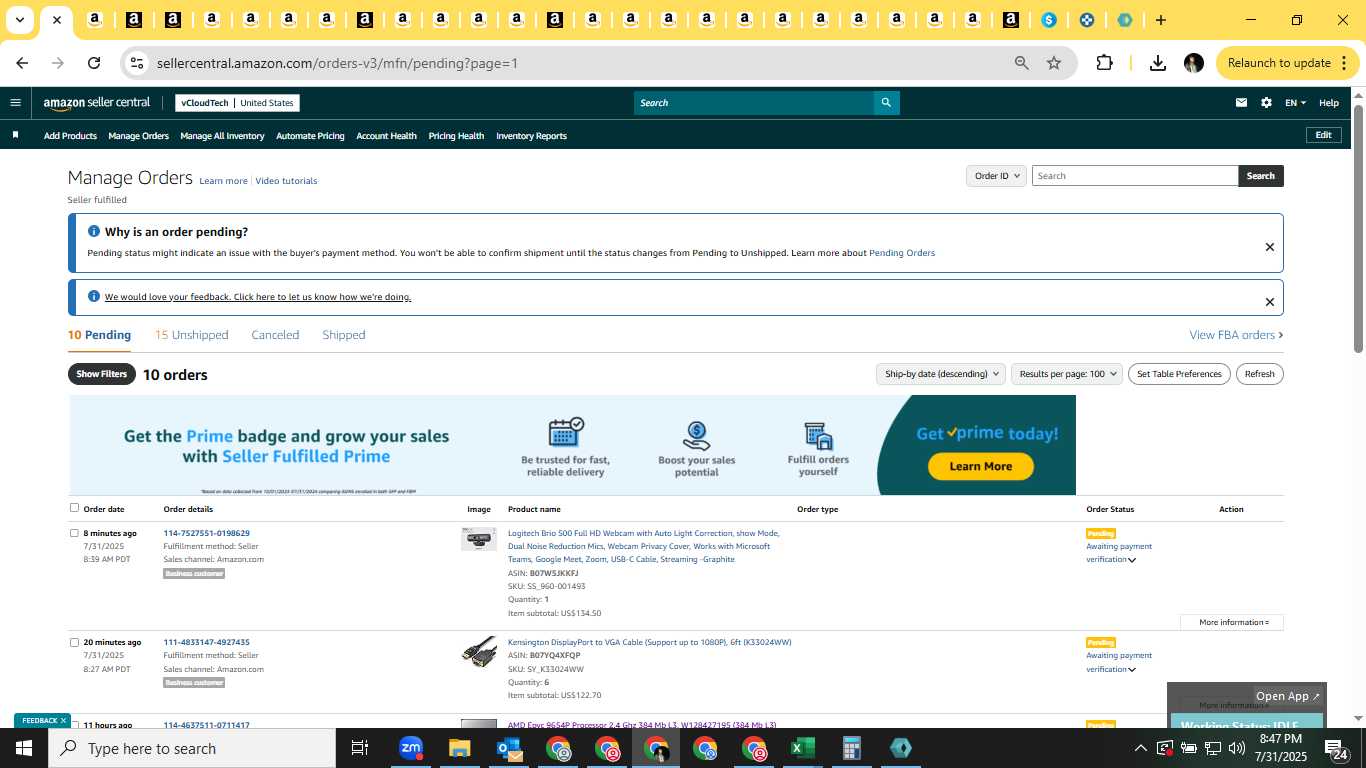The image size is (1366, 768).
Task: Click the Edit navigation button
Action: (x=1323, y=135)
